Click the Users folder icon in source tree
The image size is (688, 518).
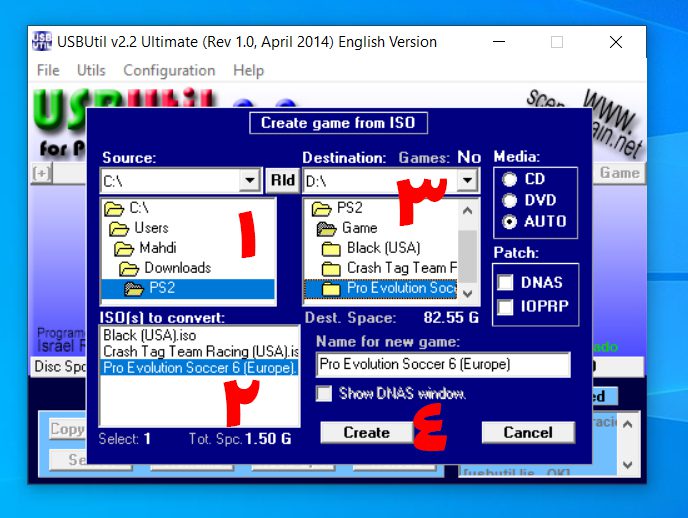(x=119, y=229)
